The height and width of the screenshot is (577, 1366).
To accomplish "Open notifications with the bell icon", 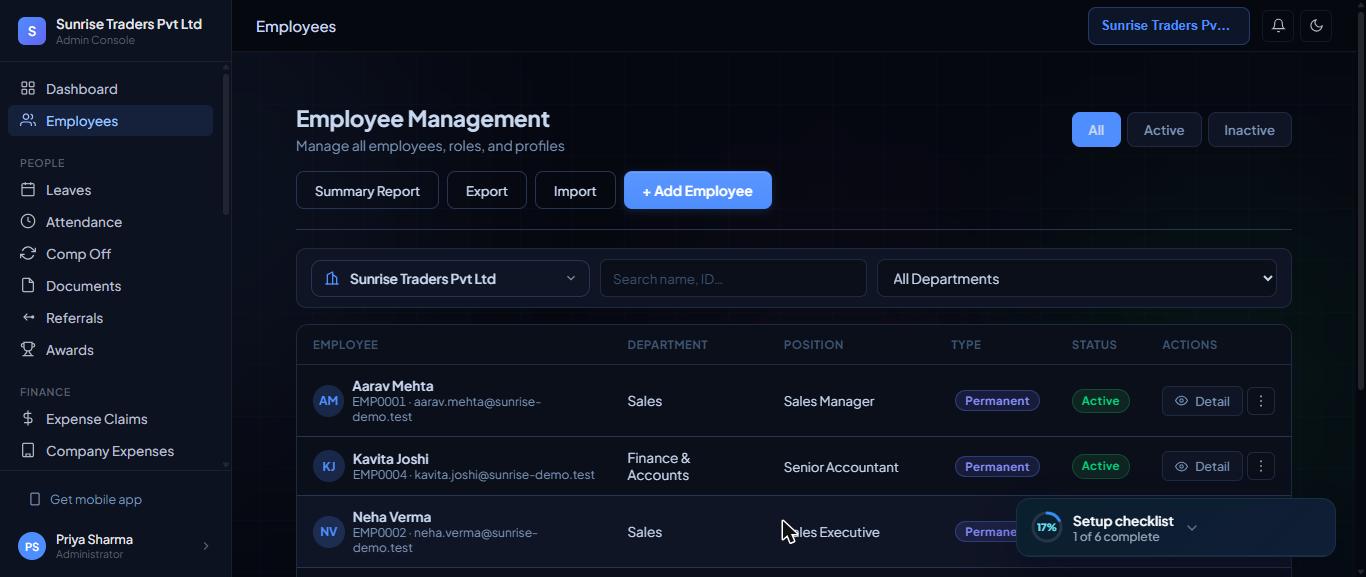I will (1278, 26).
